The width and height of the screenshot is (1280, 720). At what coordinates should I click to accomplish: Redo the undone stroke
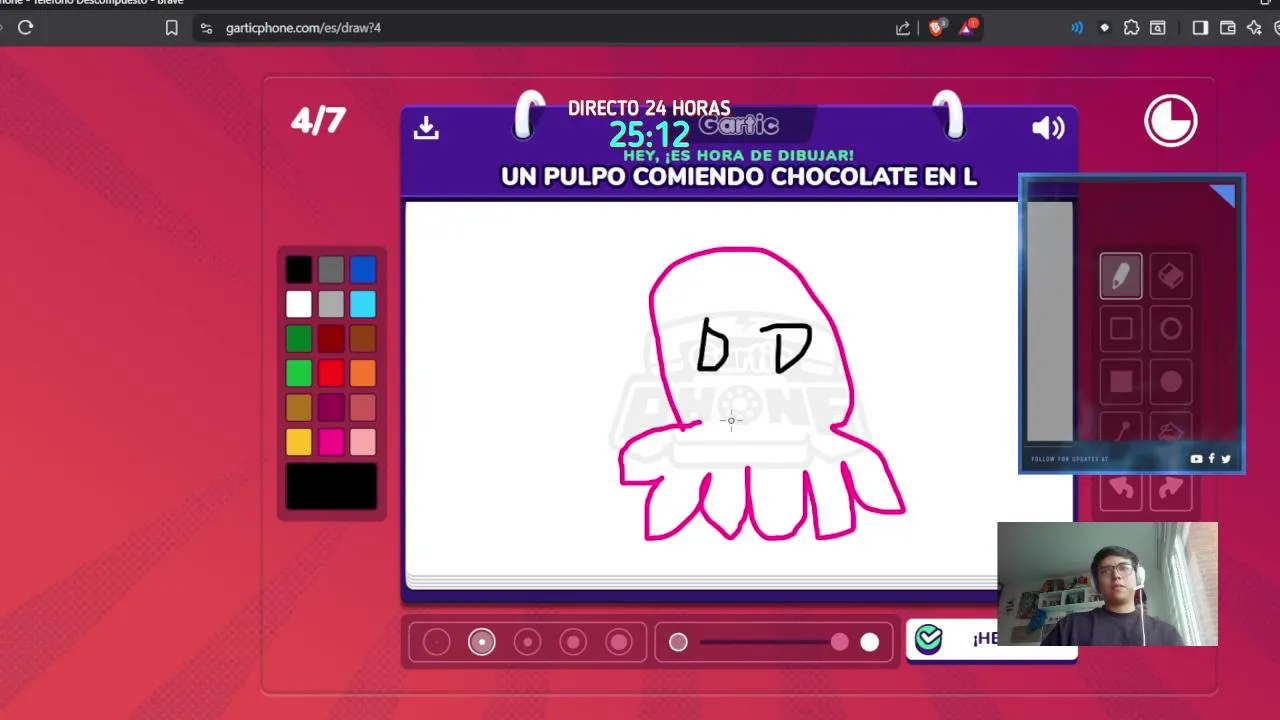(1171, 488)
